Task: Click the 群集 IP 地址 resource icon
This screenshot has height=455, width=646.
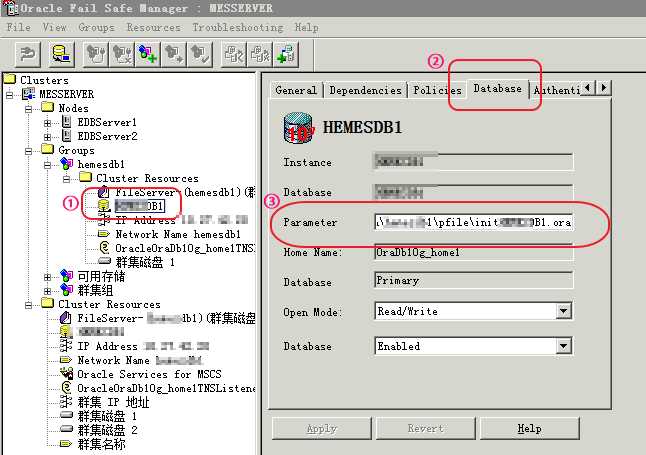Action: click(66, 401)
